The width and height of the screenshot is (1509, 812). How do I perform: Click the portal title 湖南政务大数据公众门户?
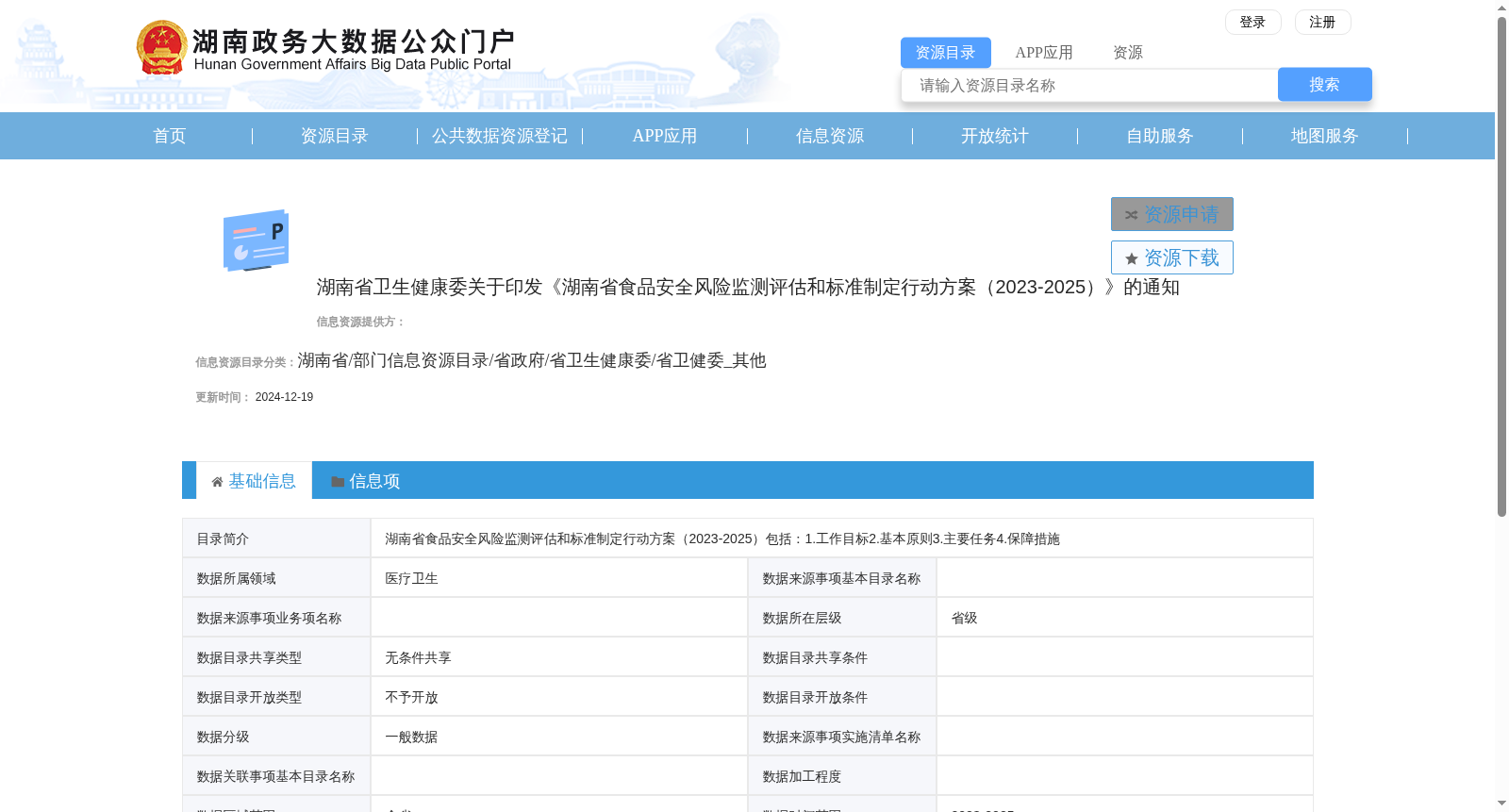click(x=354, y=41)
